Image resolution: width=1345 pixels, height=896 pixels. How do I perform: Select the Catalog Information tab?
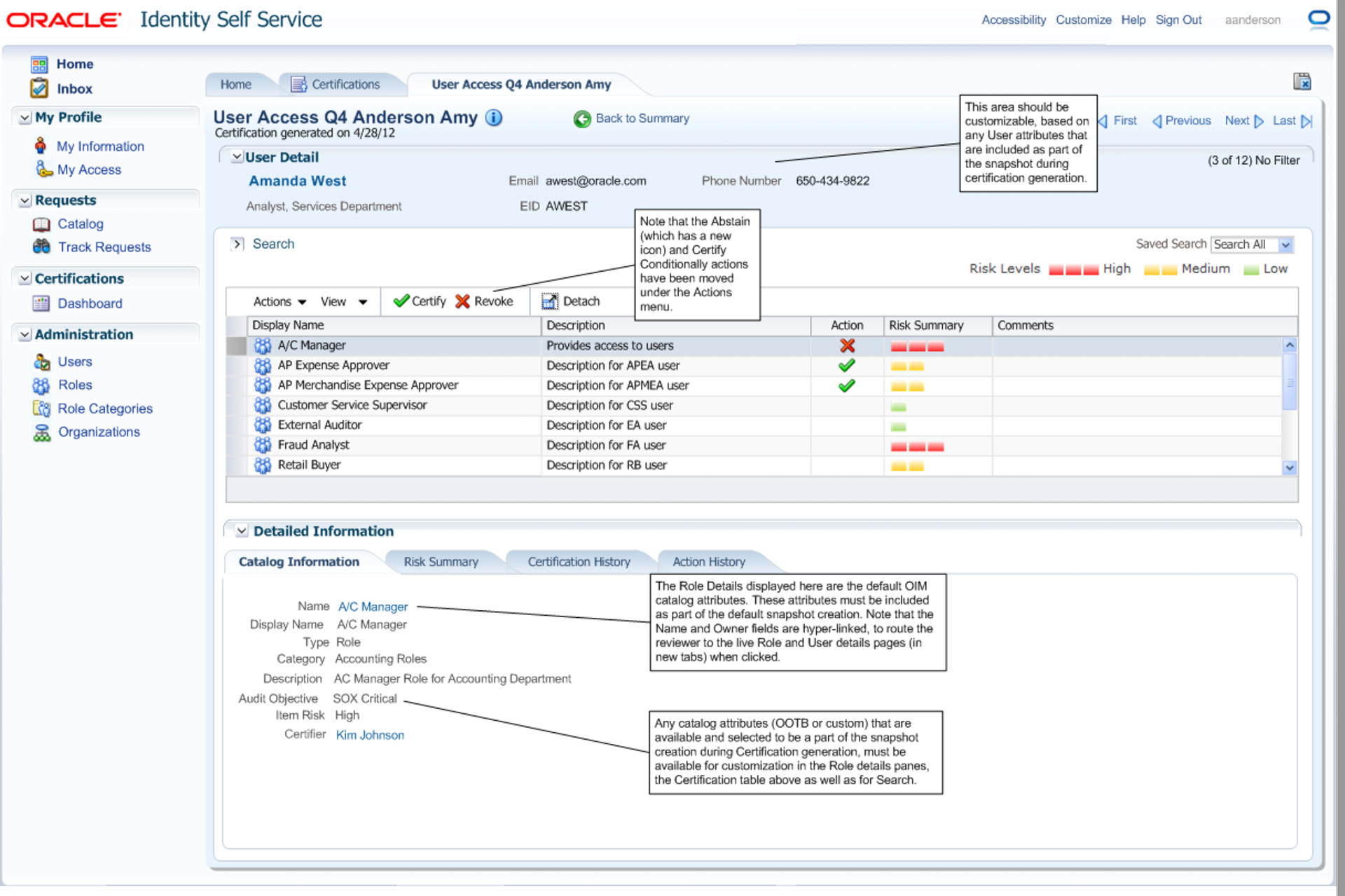tap(299, 562)
